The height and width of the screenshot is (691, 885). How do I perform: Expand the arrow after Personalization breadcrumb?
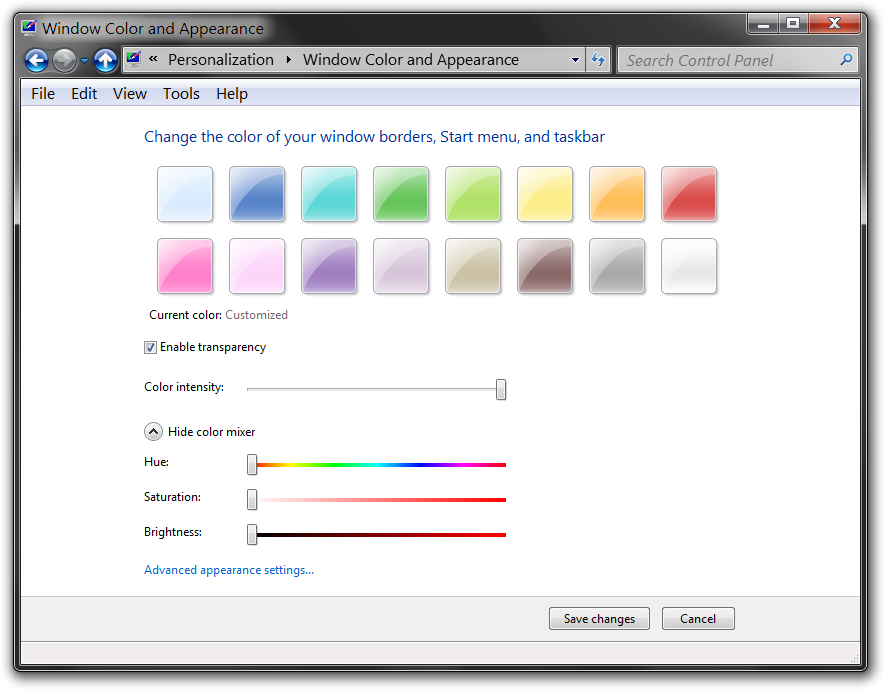pos(288,59)
